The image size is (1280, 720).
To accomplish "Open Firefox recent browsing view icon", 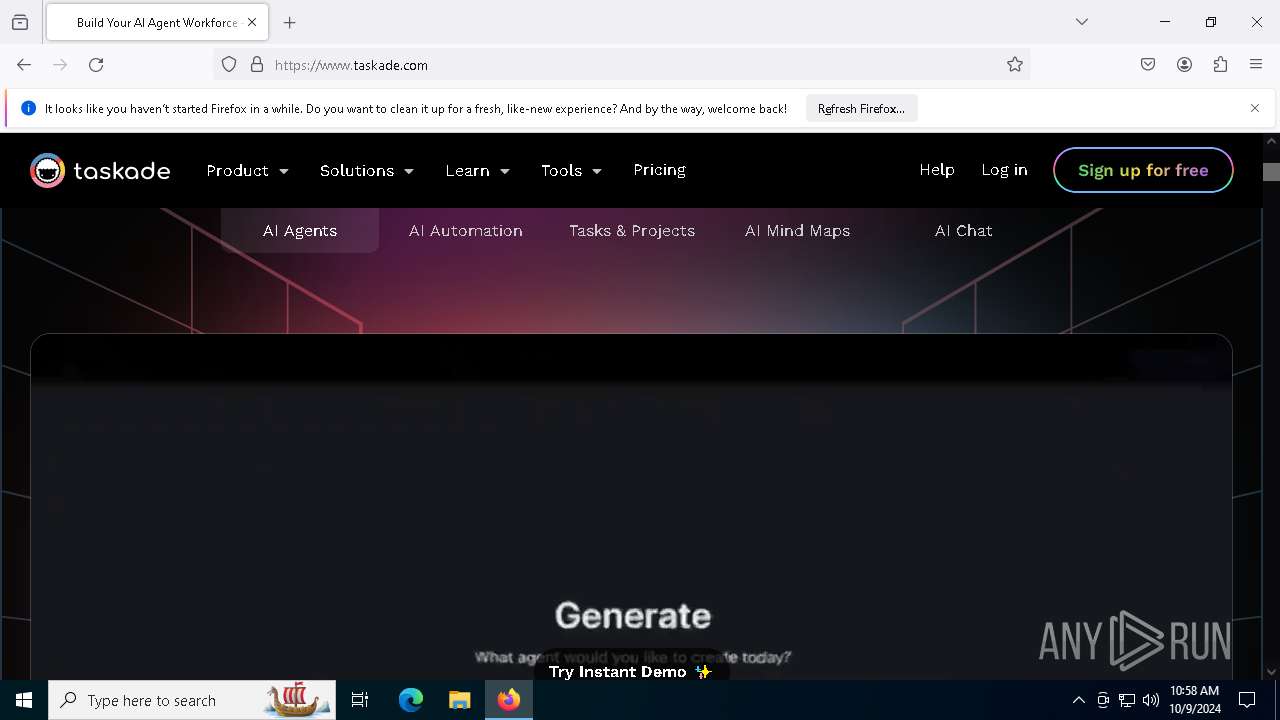I will click(20, 22).
